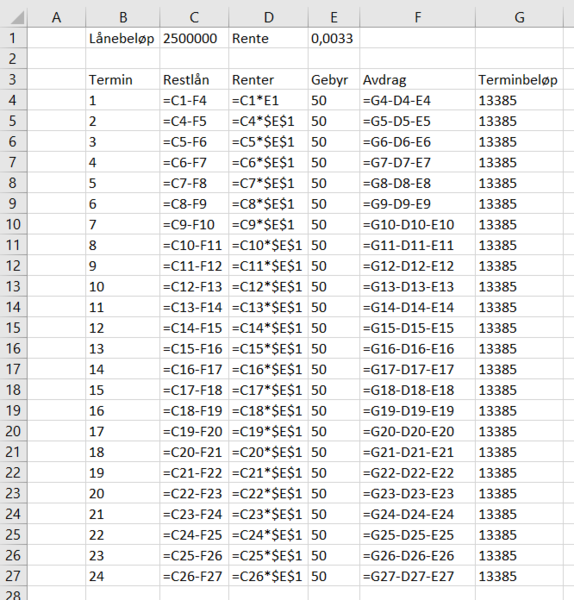Image resolution: width=574 pixels, height=600 pixels.
Task: Click the Gebyr header cell
Action: [334, 80]
